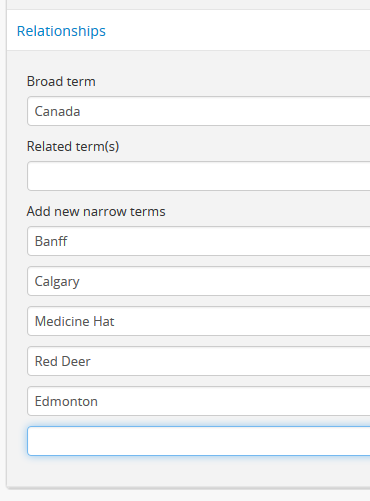Select the Banff narrow term field
Screen dimensions: 370x501
tap(199, 241)
